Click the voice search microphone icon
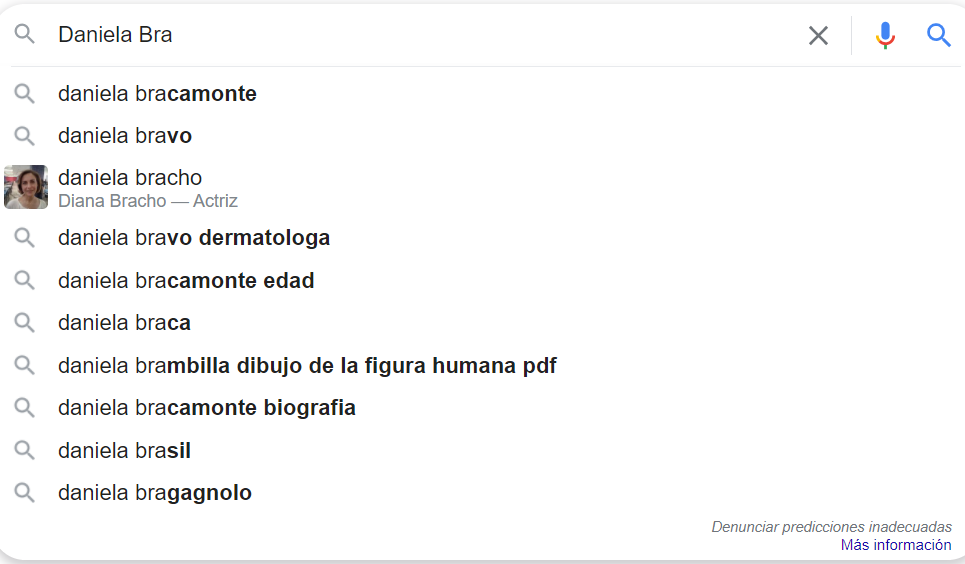This screenshot has width=965, height=564. [x=885, y=36]
